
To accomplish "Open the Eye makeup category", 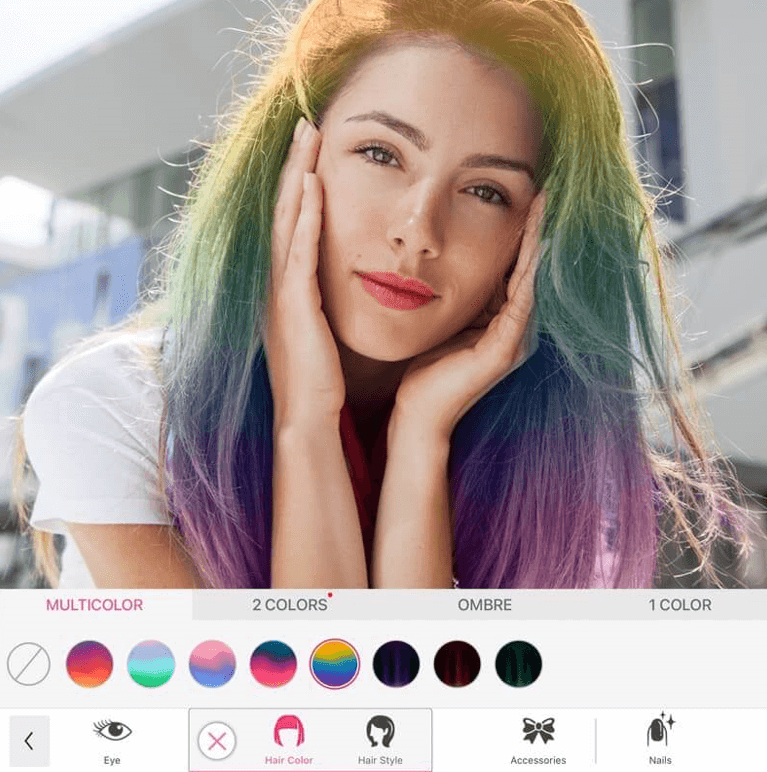I will click(112, 740).
